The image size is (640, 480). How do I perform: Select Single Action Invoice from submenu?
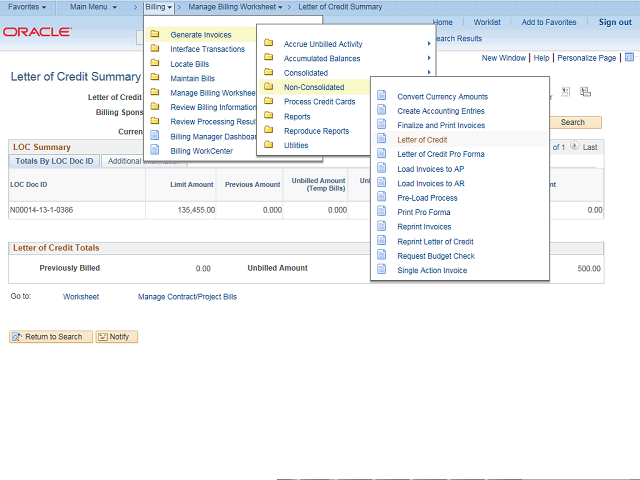click(431, 270)
